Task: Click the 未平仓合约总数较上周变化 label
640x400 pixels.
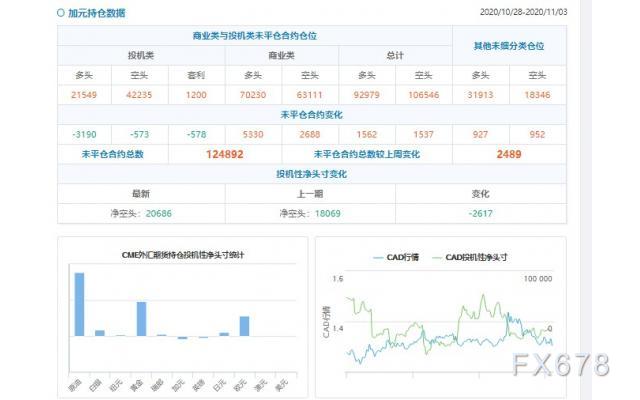Action: coord(367,154)
